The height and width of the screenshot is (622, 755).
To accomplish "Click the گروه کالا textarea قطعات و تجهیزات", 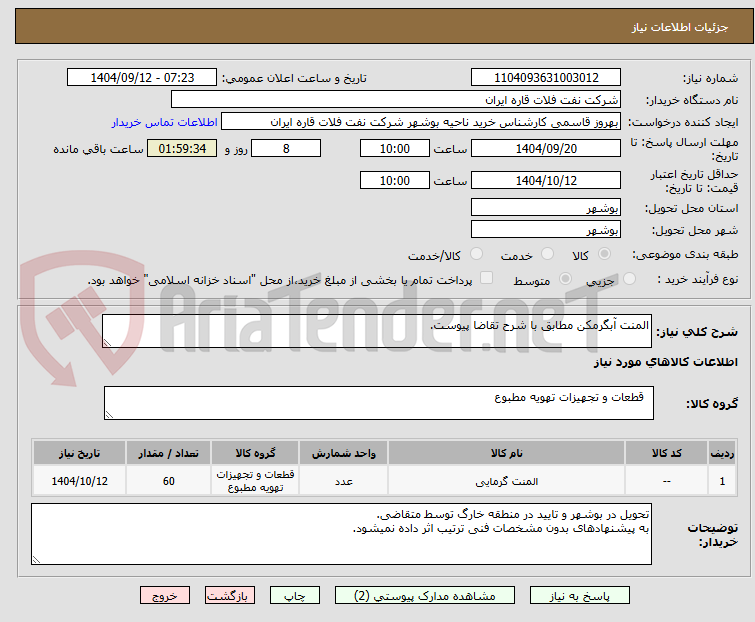I will 378,403.
